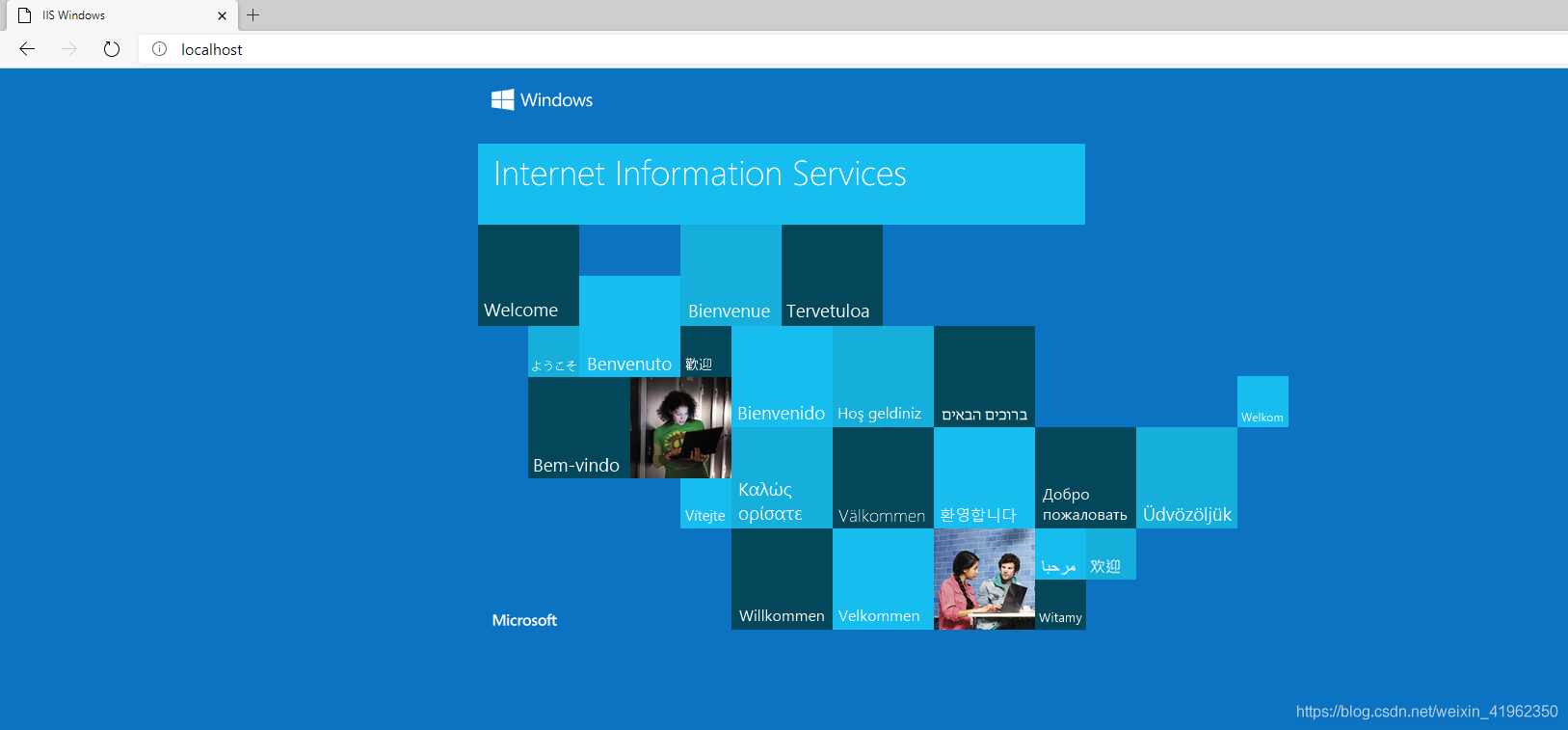Click the browser back arrow
The height and width of the screenshot is (730, 1568).
27,49
